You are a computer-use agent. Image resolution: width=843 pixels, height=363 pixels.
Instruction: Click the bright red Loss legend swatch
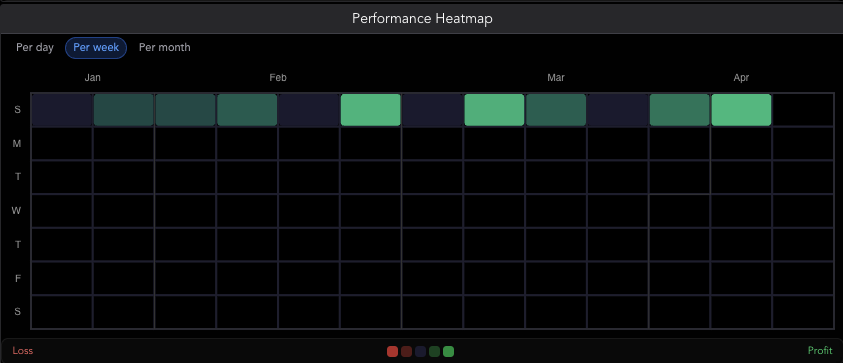392,352
